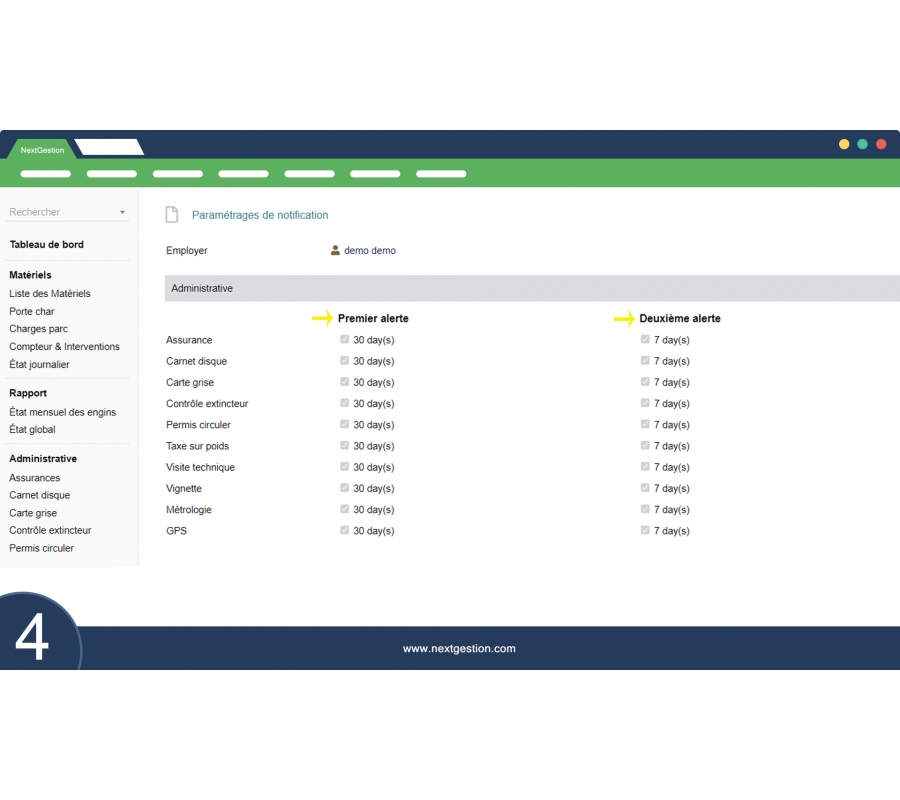Click the yellow arrow beside Premier alerte
Image resolution: width=900 pixels, height=800 pixels.
322,319
